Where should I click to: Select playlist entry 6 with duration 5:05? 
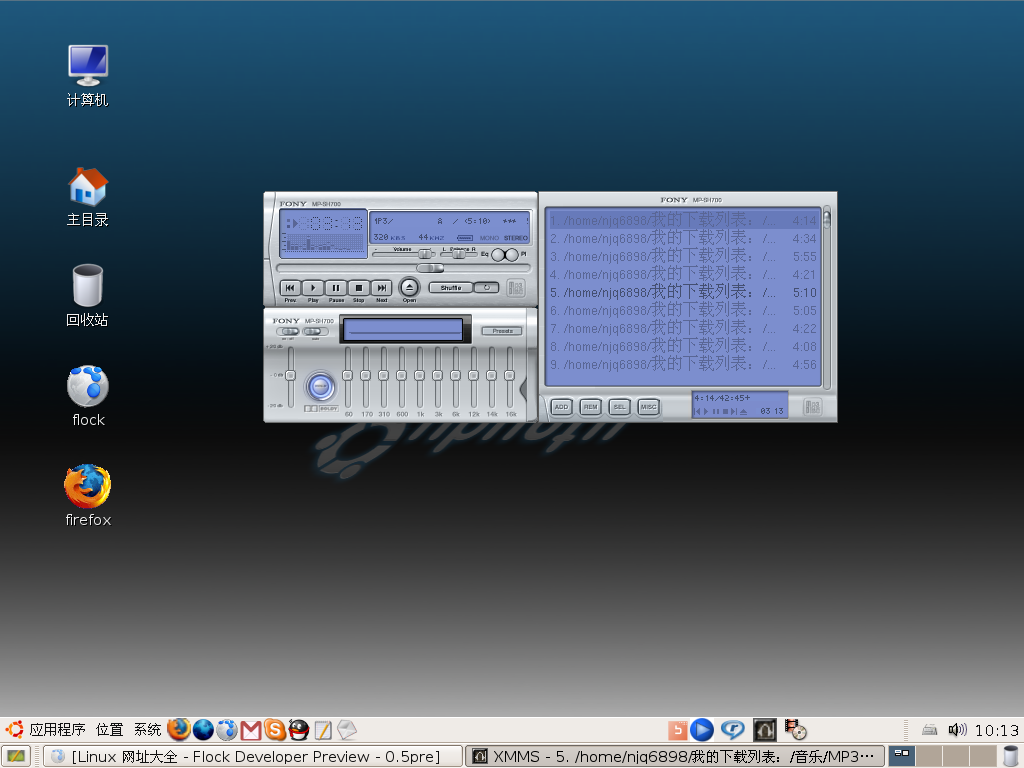(x=683, y=310)
